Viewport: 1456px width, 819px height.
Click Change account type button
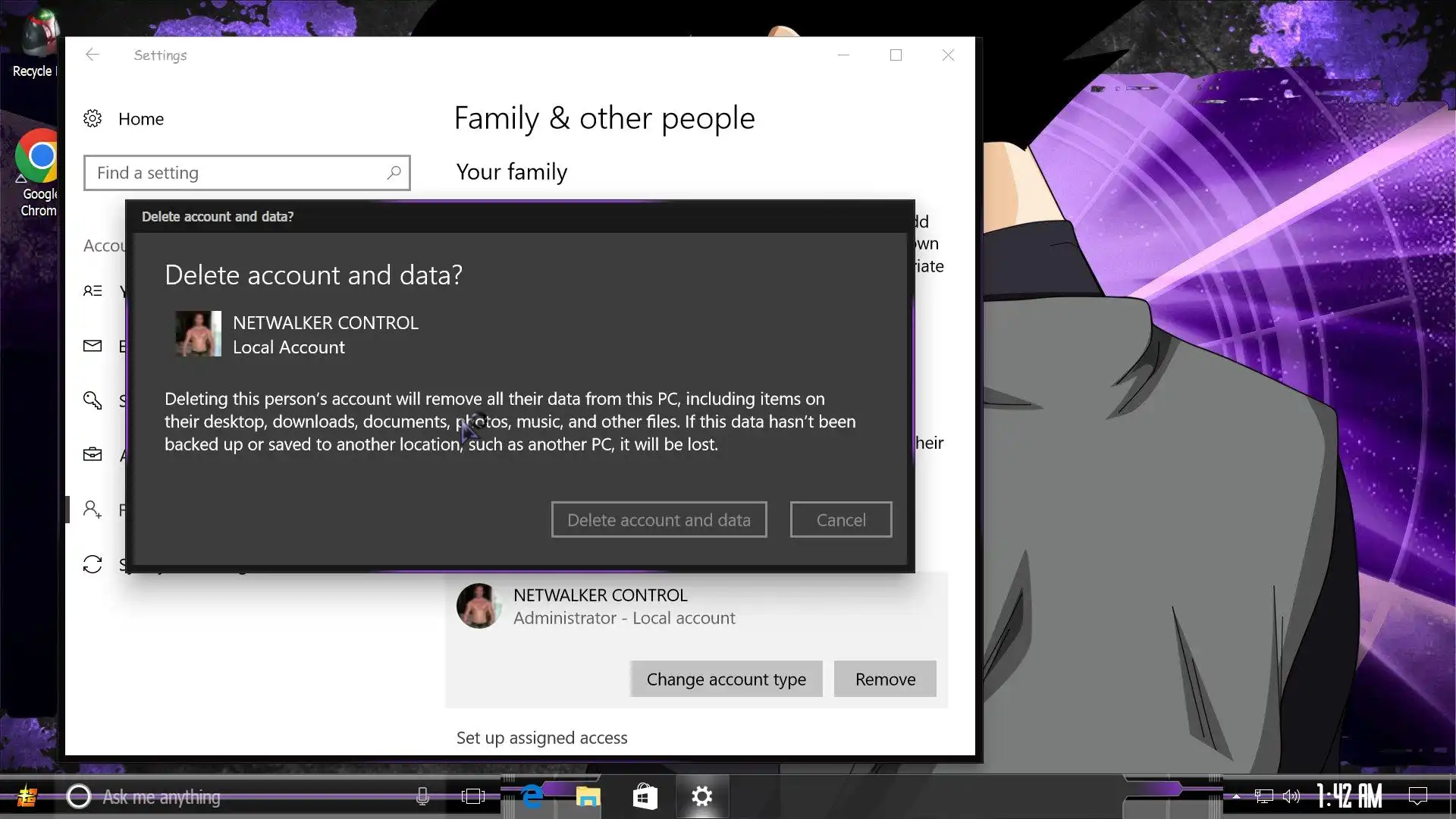(726, 679)
